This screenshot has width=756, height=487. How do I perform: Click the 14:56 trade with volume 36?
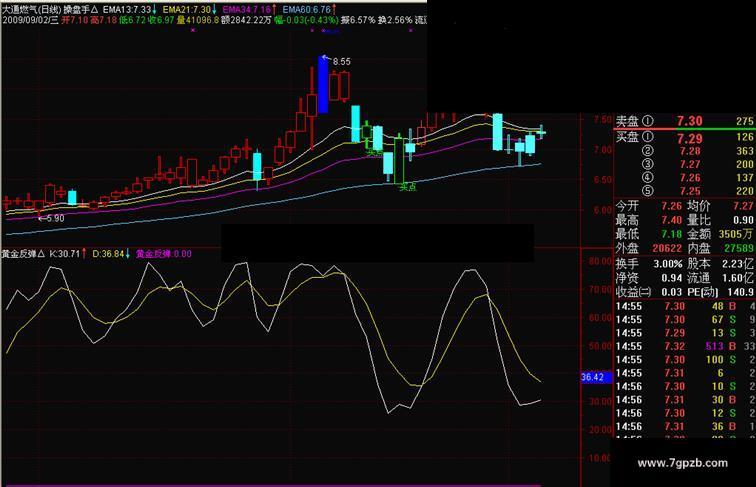(x=685, y=427)
